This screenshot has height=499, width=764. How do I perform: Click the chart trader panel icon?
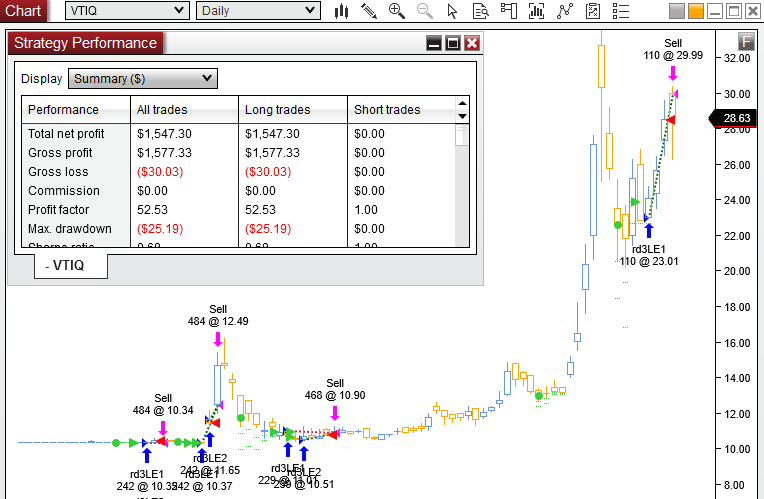[x=508, y=11]
